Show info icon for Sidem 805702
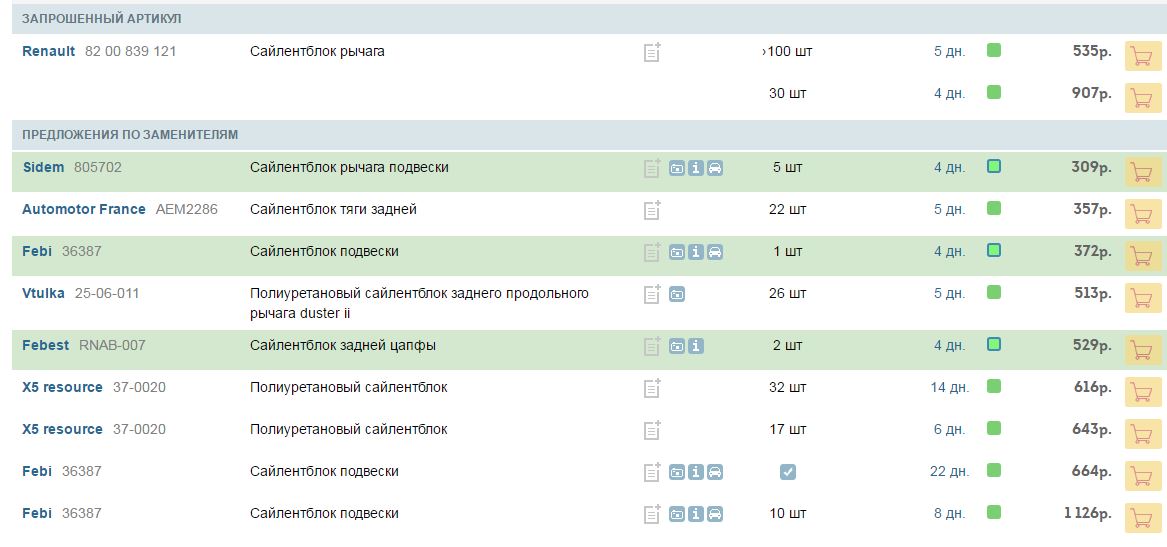1167x547 pixels. (696, 168)
